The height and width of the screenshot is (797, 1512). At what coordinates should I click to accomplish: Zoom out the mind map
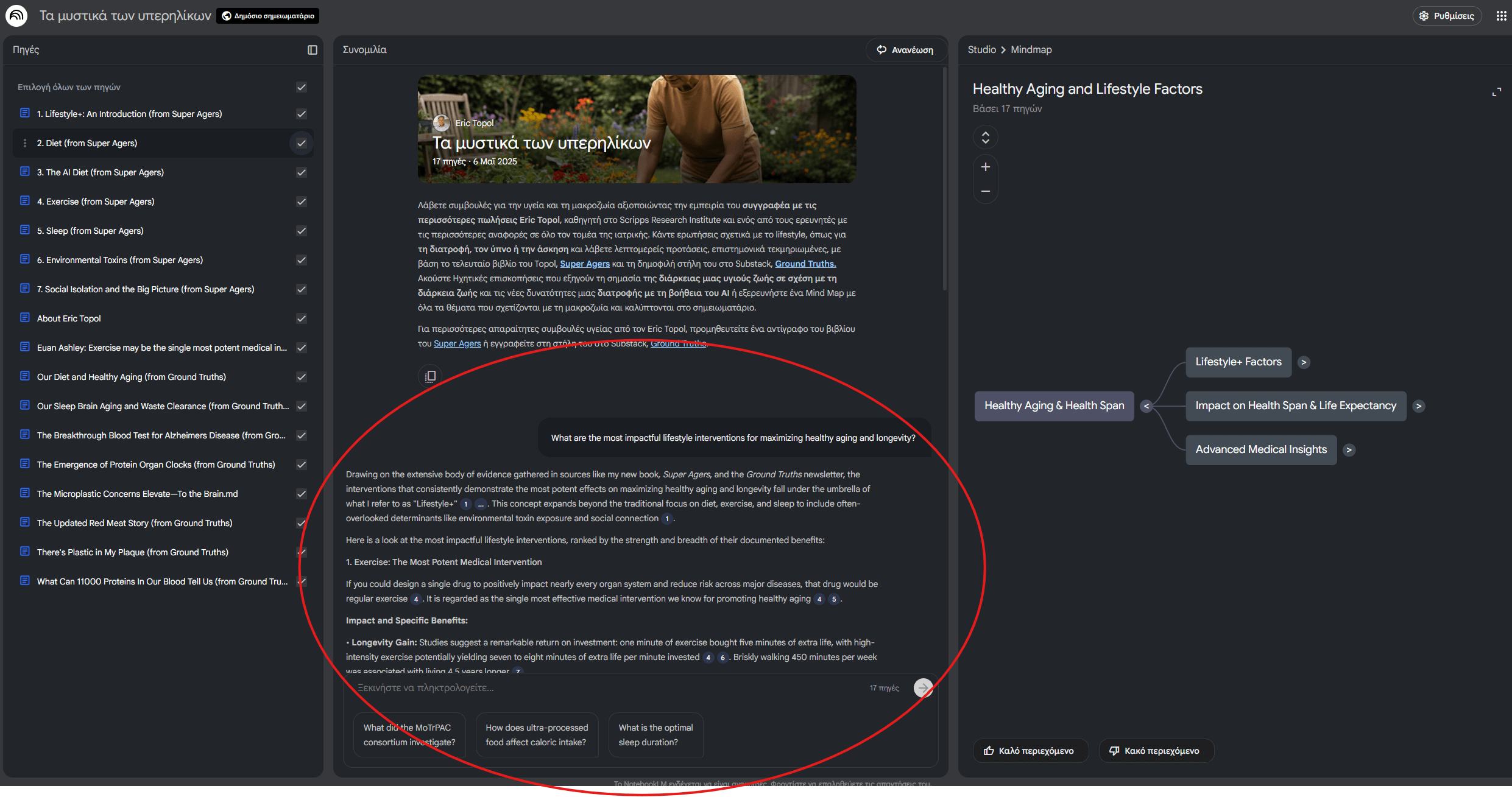point(985,191)
